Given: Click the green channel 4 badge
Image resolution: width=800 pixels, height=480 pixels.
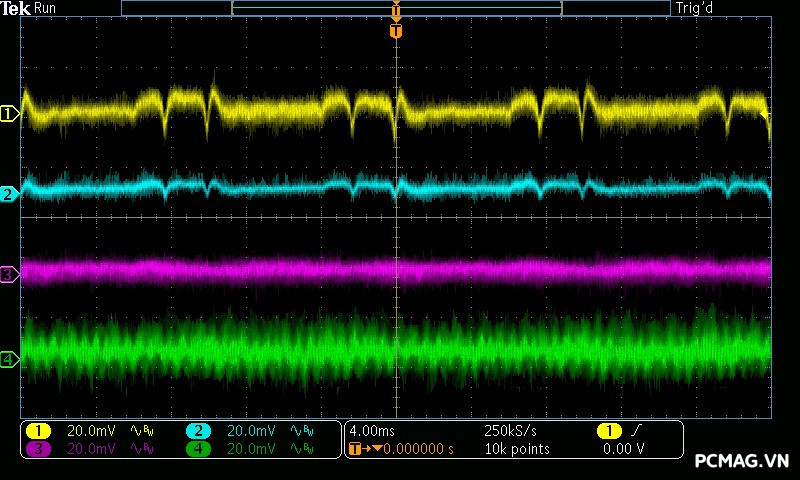Looking at the screenshot, I should [x=198, y=449].
